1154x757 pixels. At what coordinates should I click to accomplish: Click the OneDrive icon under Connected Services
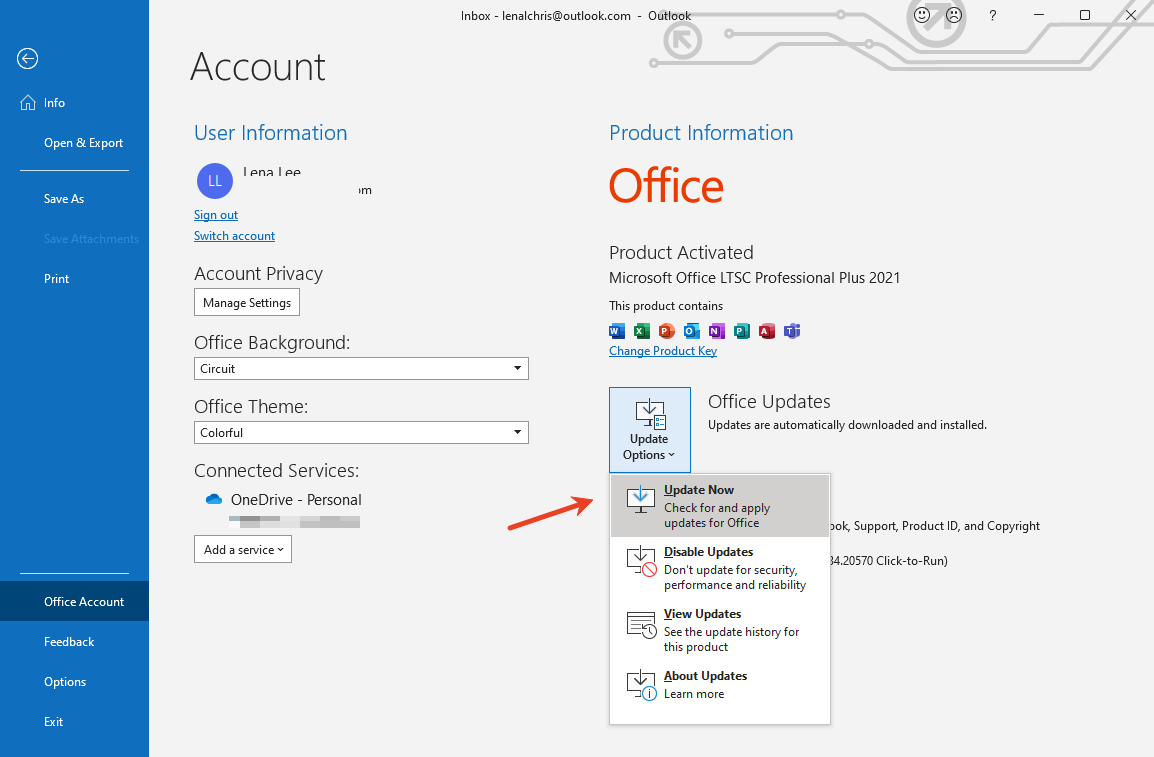pyautogui.click(x=213, y=498)
